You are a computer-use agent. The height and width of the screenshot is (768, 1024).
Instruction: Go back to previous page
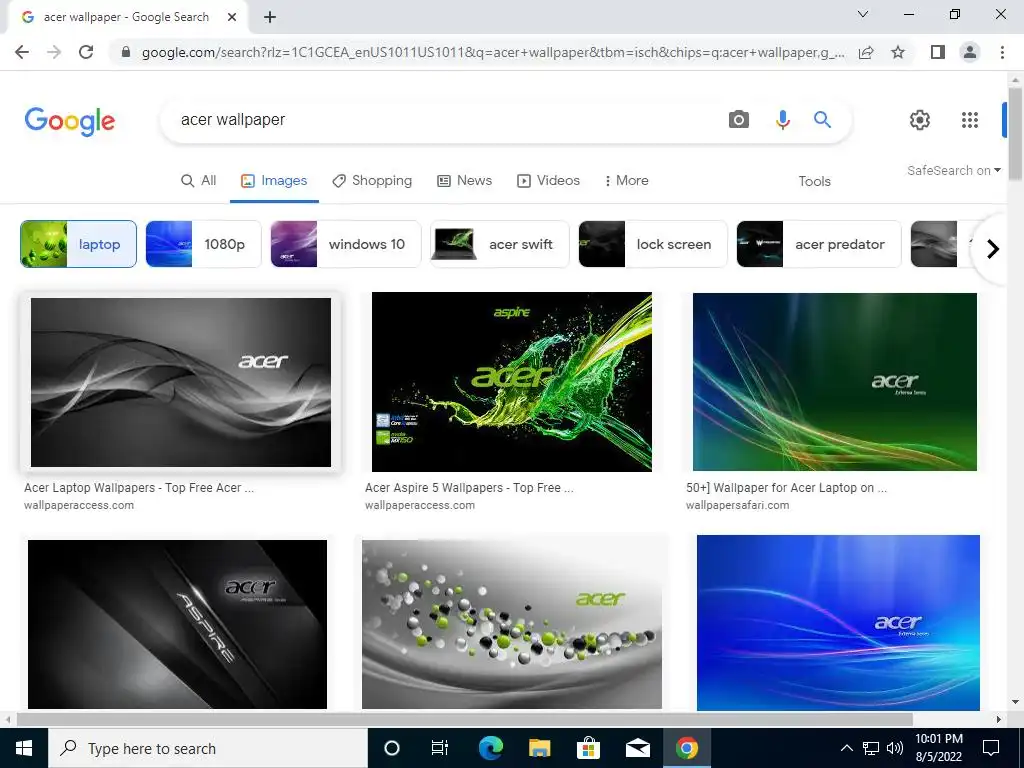22,52
